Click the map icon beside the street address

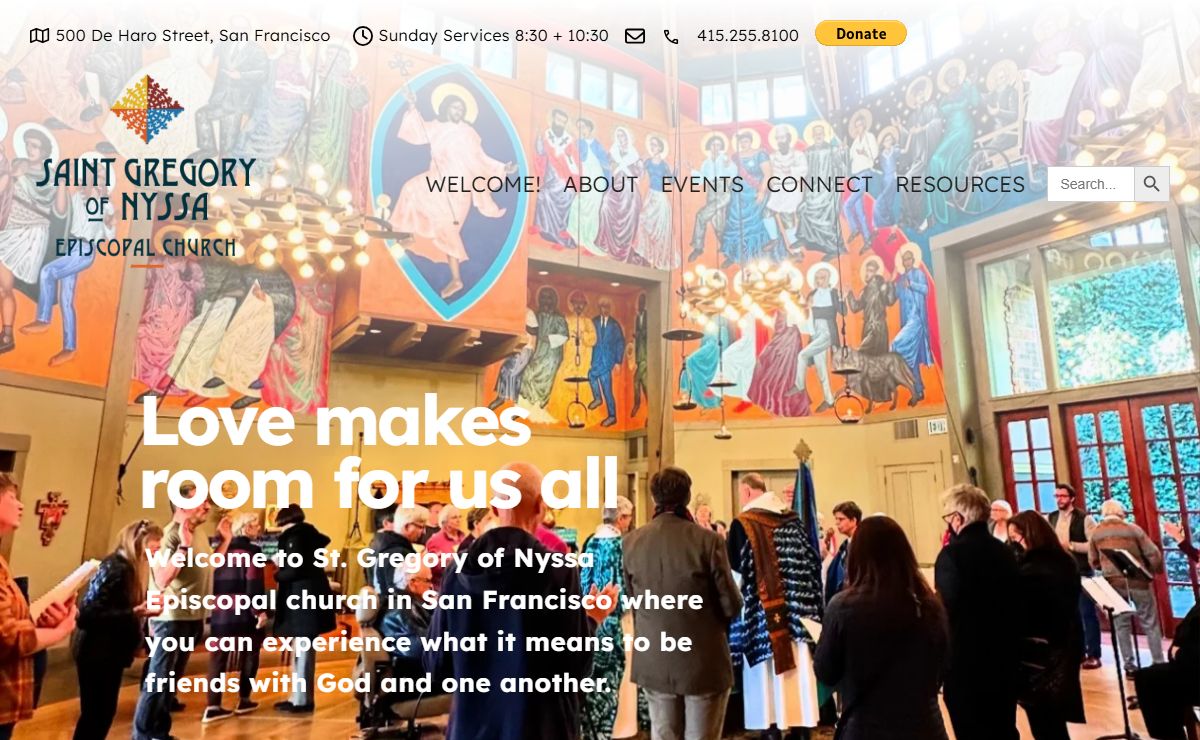[x=39, y=36]
